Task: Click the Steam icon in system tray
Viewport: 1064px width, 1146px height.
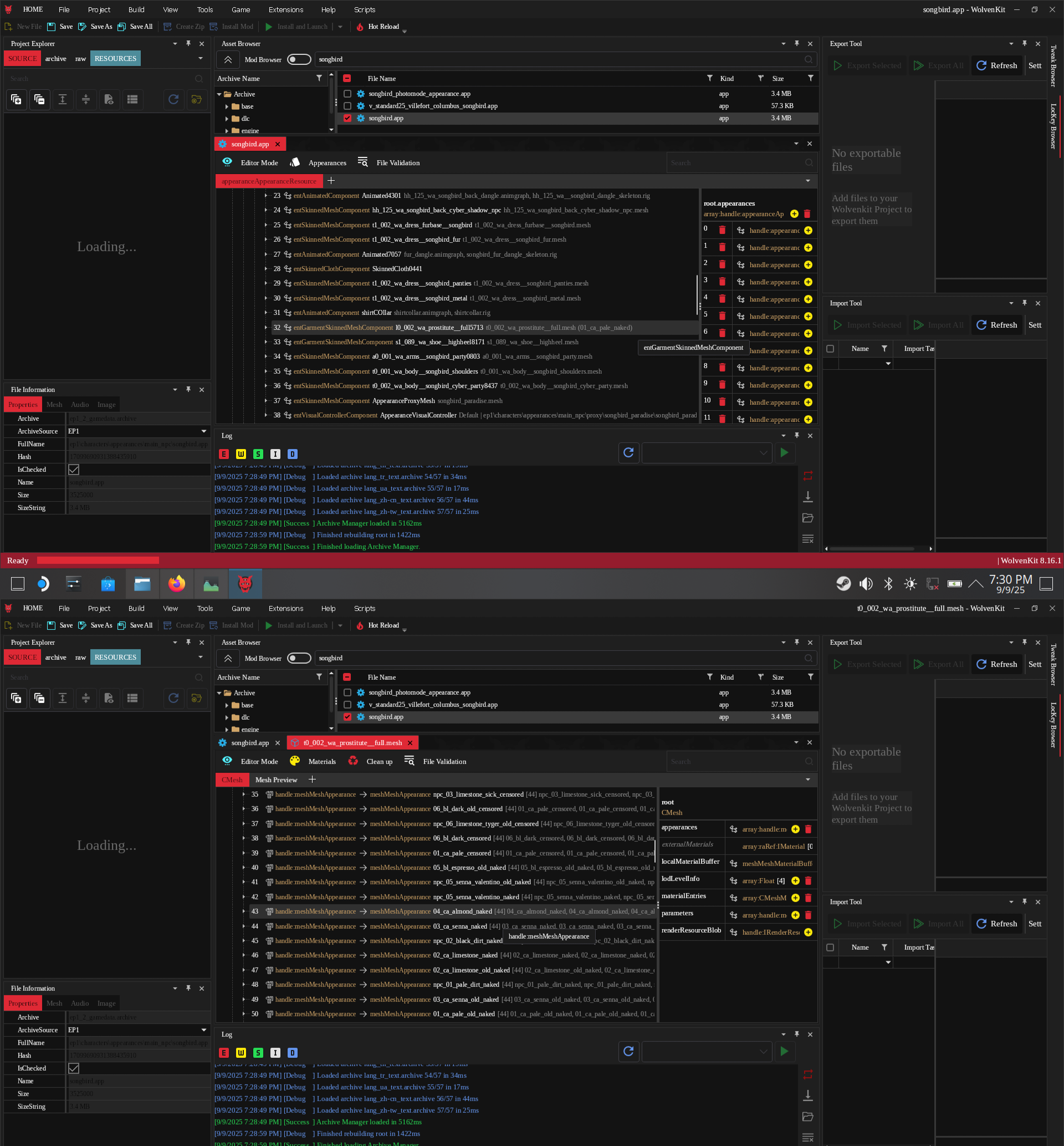Action: [x=843, y=583]
